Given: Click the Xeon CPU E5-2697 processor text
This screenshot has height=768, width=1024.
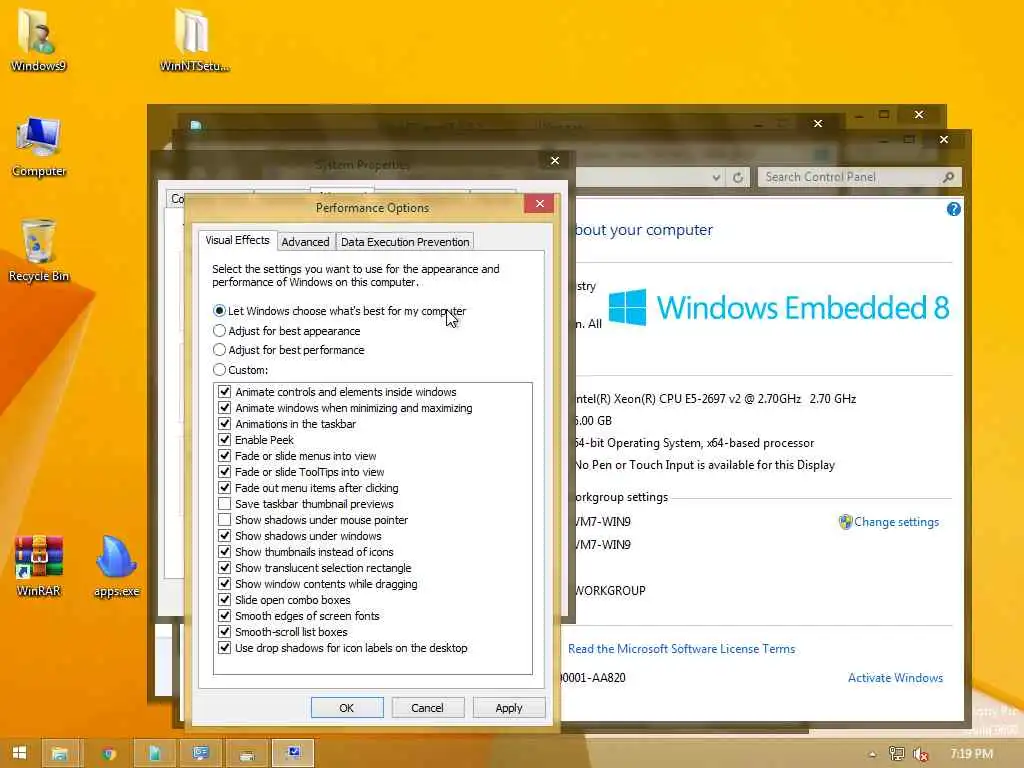Looking at the screenshot, I should coord(716,398).
